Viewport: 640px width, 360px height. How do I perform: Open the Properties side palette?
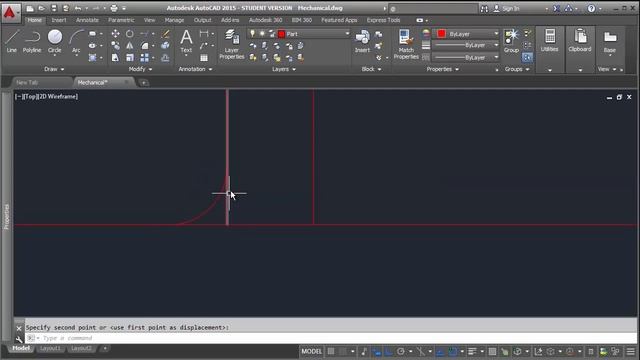click(6, 217)
